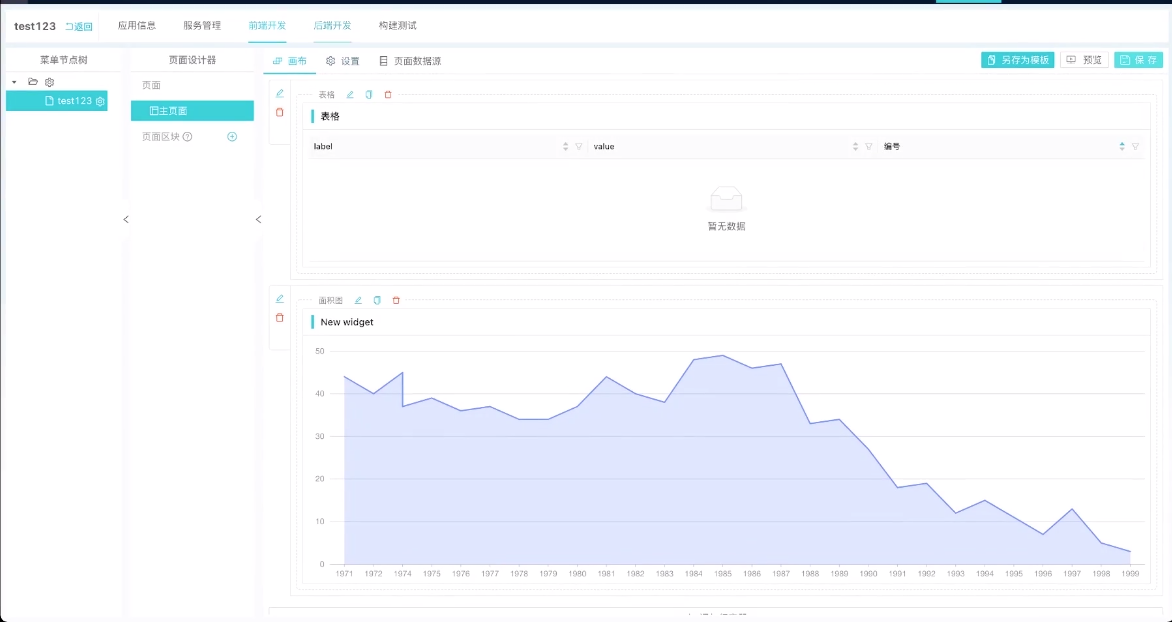Image resolution: width=1172 pixels, height=622 pixels.
Task: Collapse the root folder in menu tree
Action: click(x=14, y=82)
